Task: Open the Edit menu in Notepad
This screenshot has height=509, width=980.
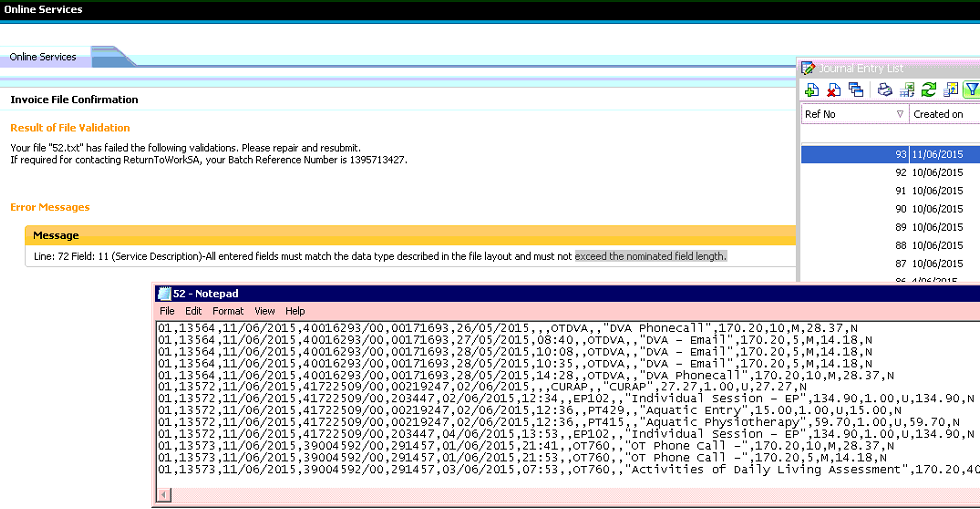Action: click(193, 311)
